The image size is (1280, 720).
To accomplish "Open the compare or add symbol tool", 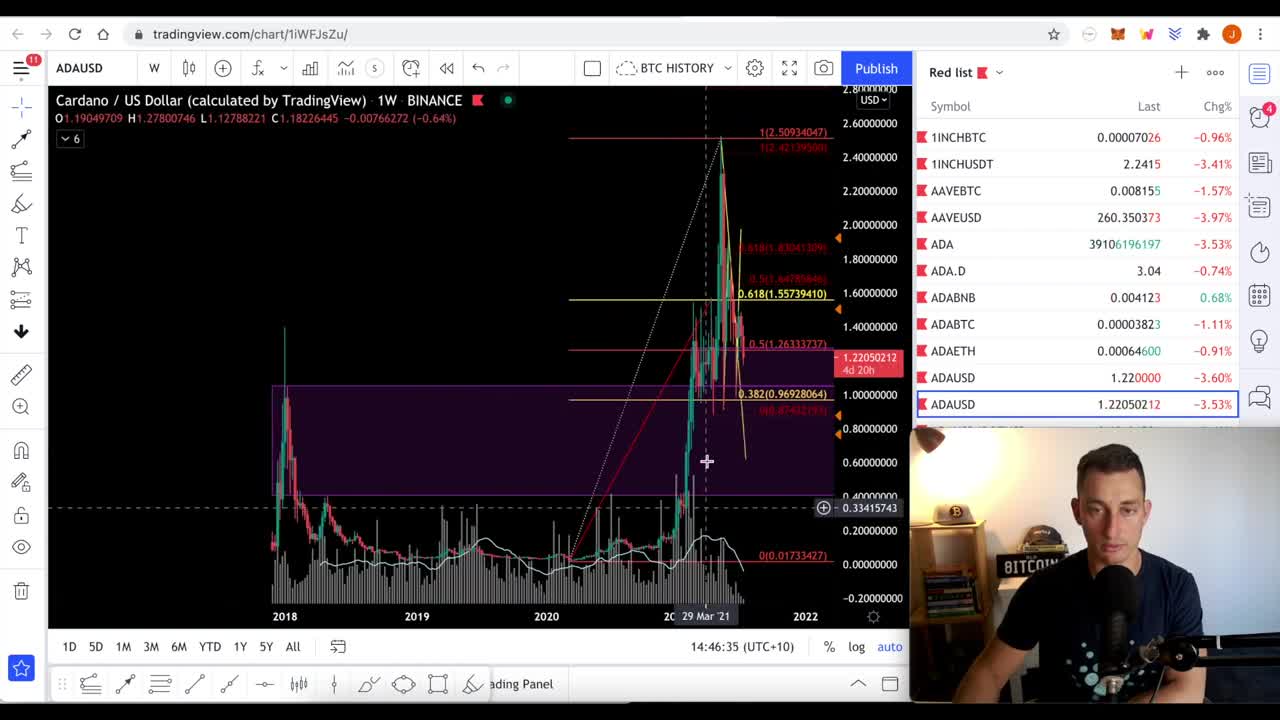I will (x=223, y=68).
